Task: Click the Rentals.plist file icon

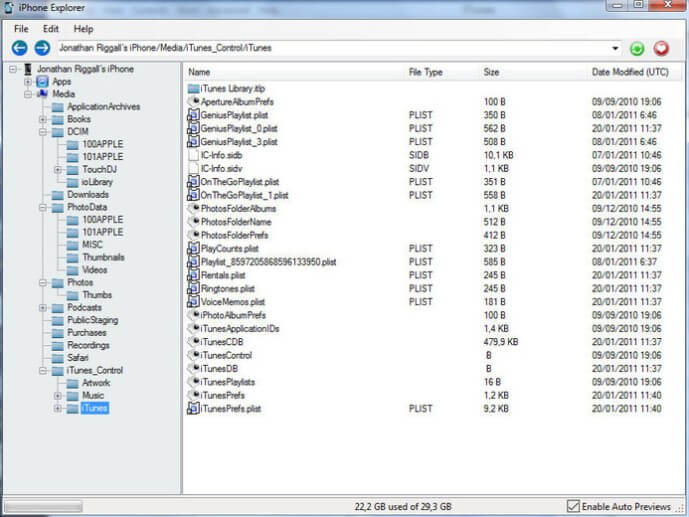Action: pyautogui.click(x=193, y=275)
